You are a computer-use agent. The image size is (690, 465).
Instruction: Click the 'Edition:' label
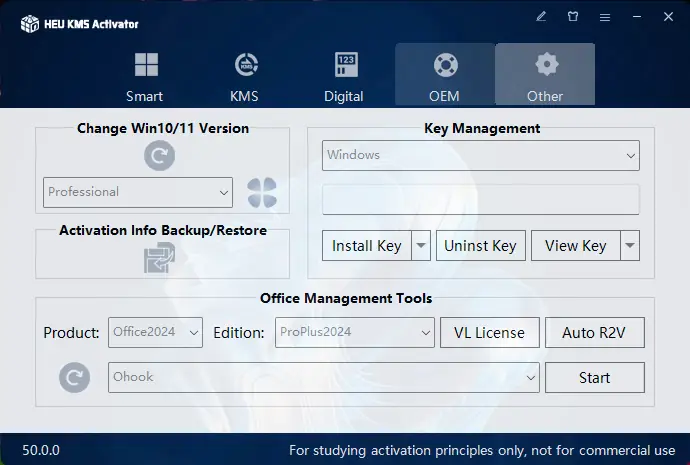pos(239,333)
